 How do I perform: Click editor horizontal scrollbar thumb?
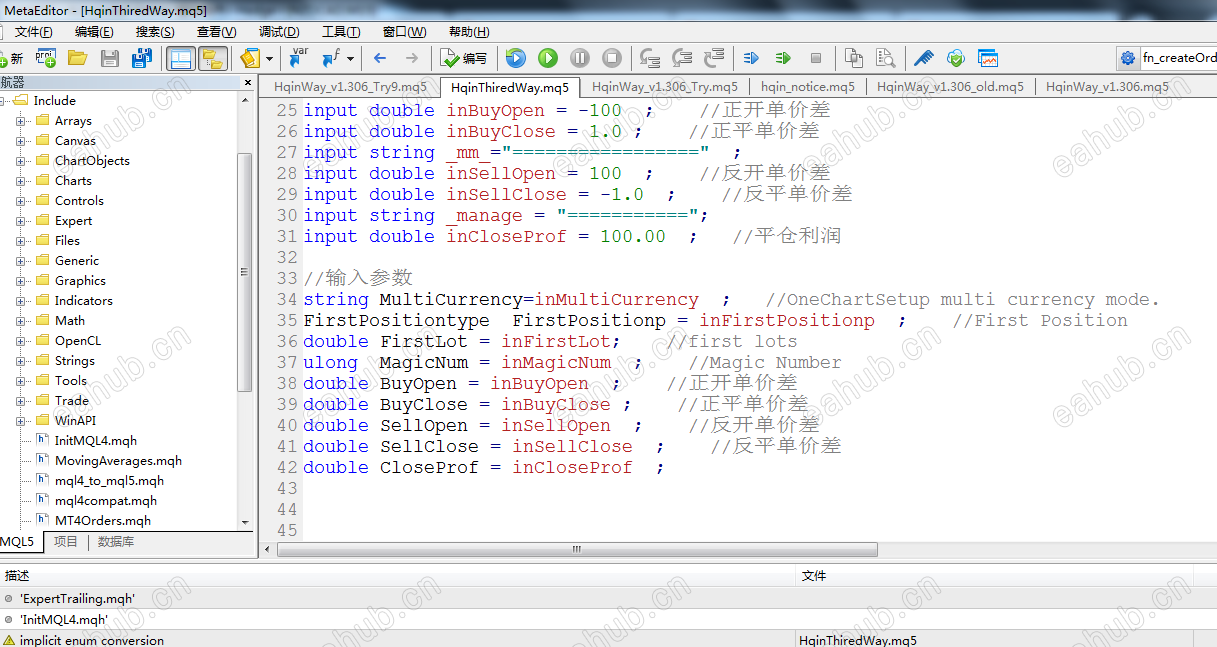point(578,549)
